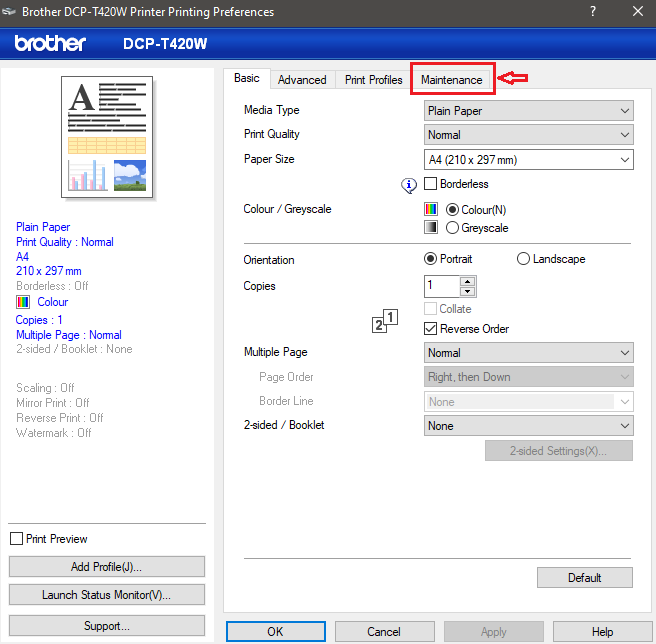
Task: Click the question mark help icon in title bar
Action: [592, 11]
